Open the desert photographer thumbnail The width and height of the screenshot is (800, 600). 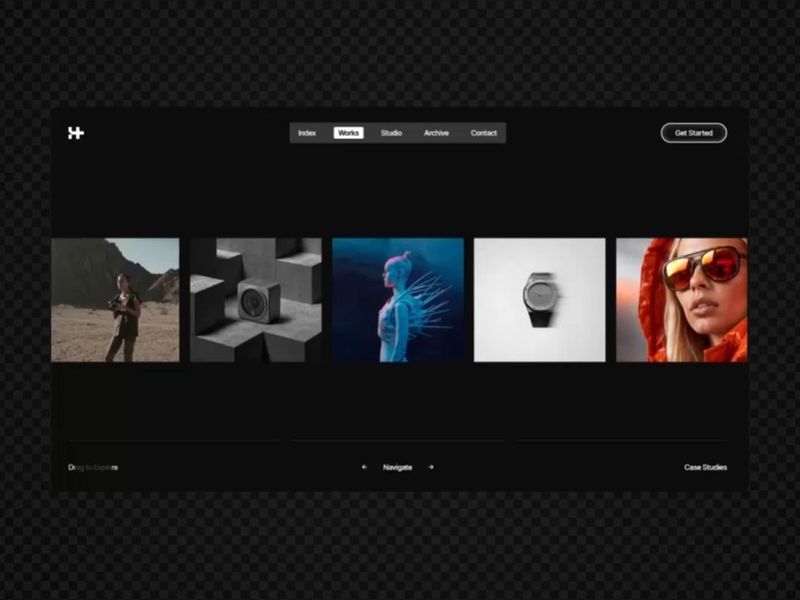coord(115,300)
